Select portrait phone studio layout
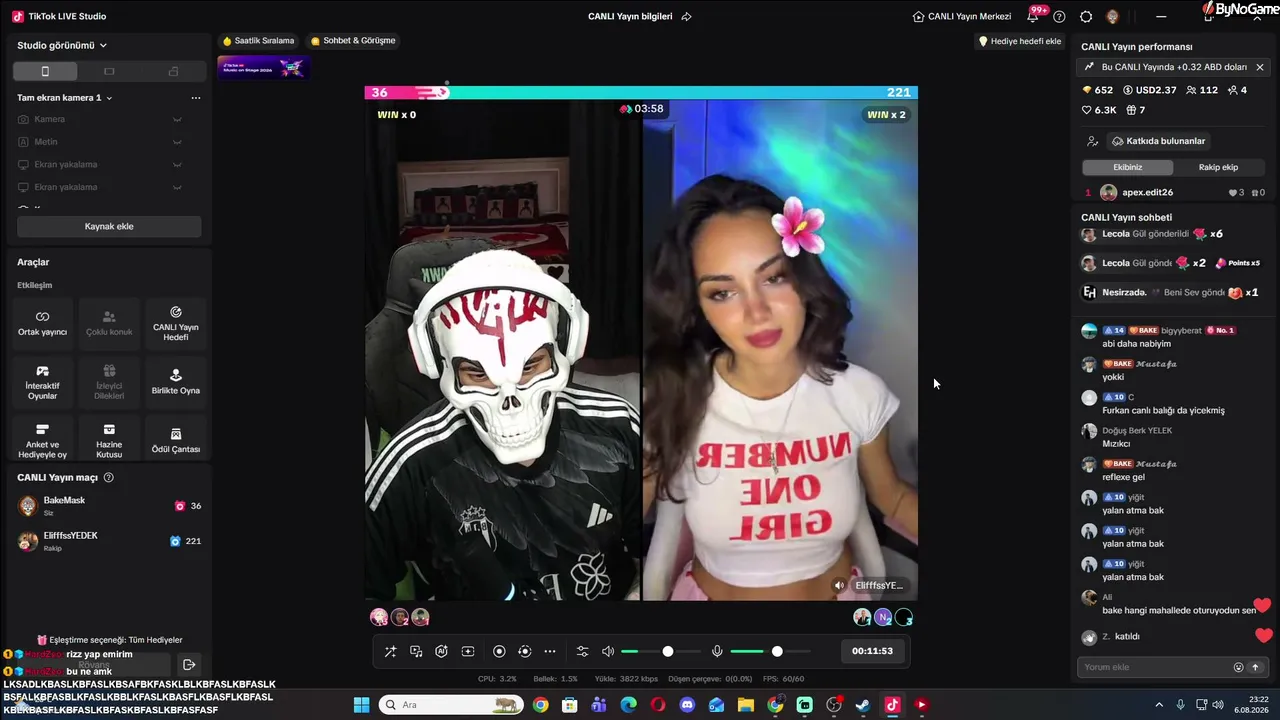Image resolution: width=1280 pixels, height=720 pixels. (45, 71)
